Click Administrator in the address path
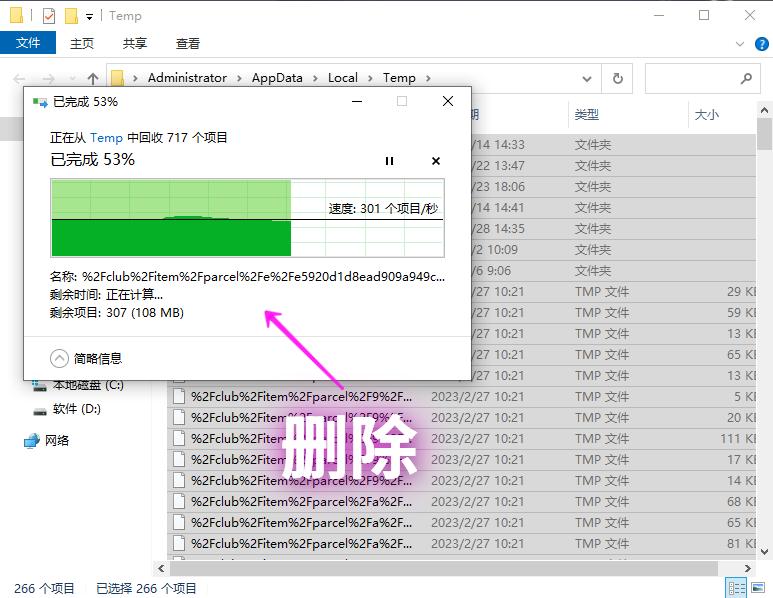773x598 pixels. click(187, 78)
